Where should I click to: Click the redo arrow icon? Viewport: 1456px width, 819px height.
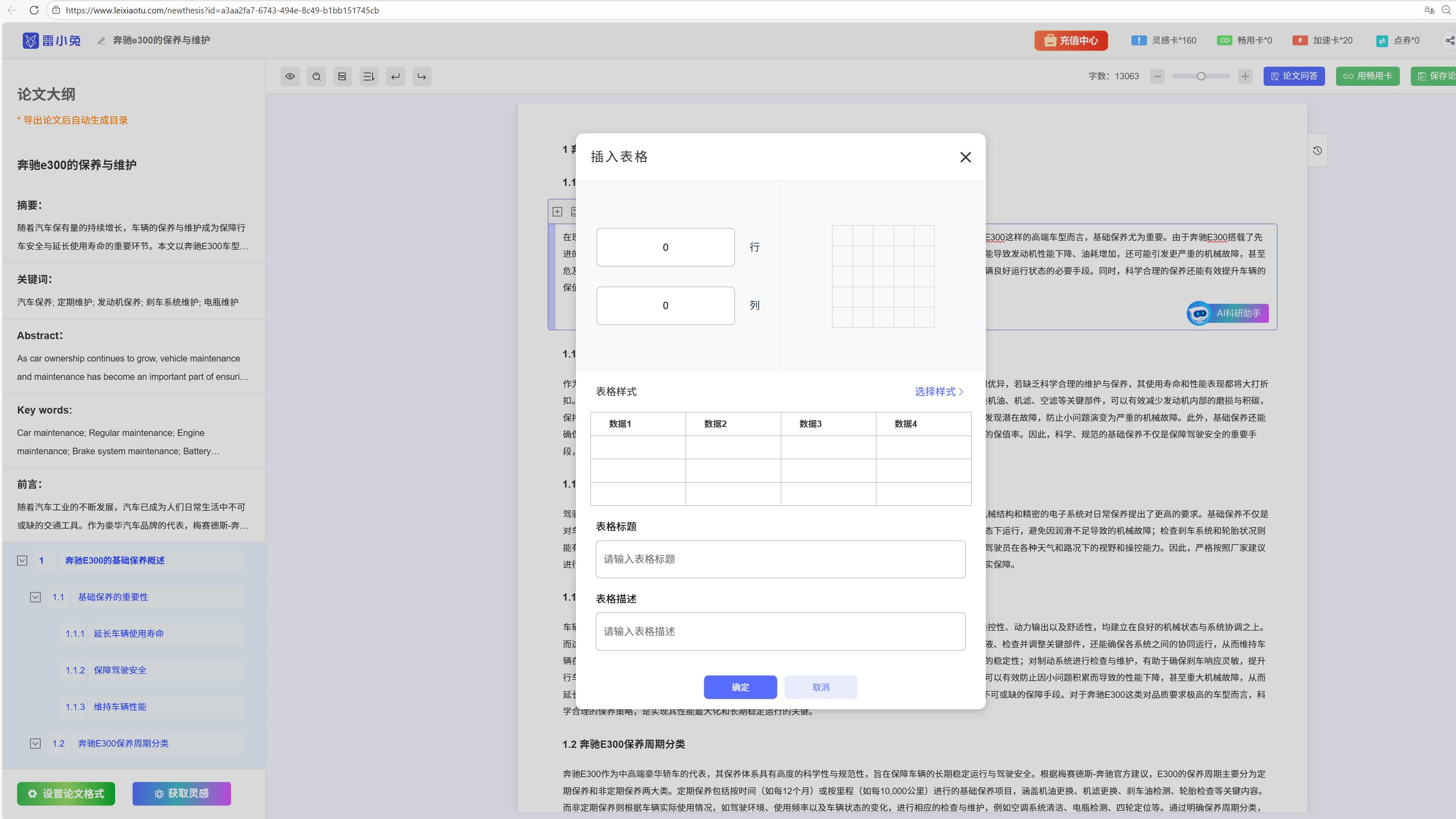[422, 76]
